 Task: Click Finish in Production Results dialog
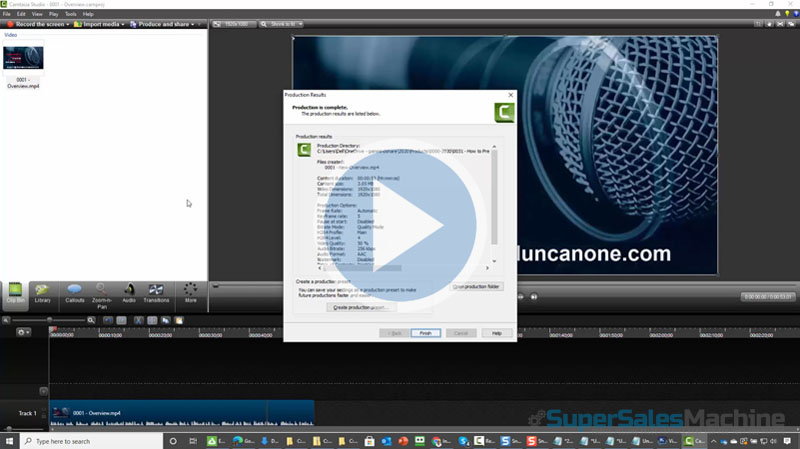[425, 333]
